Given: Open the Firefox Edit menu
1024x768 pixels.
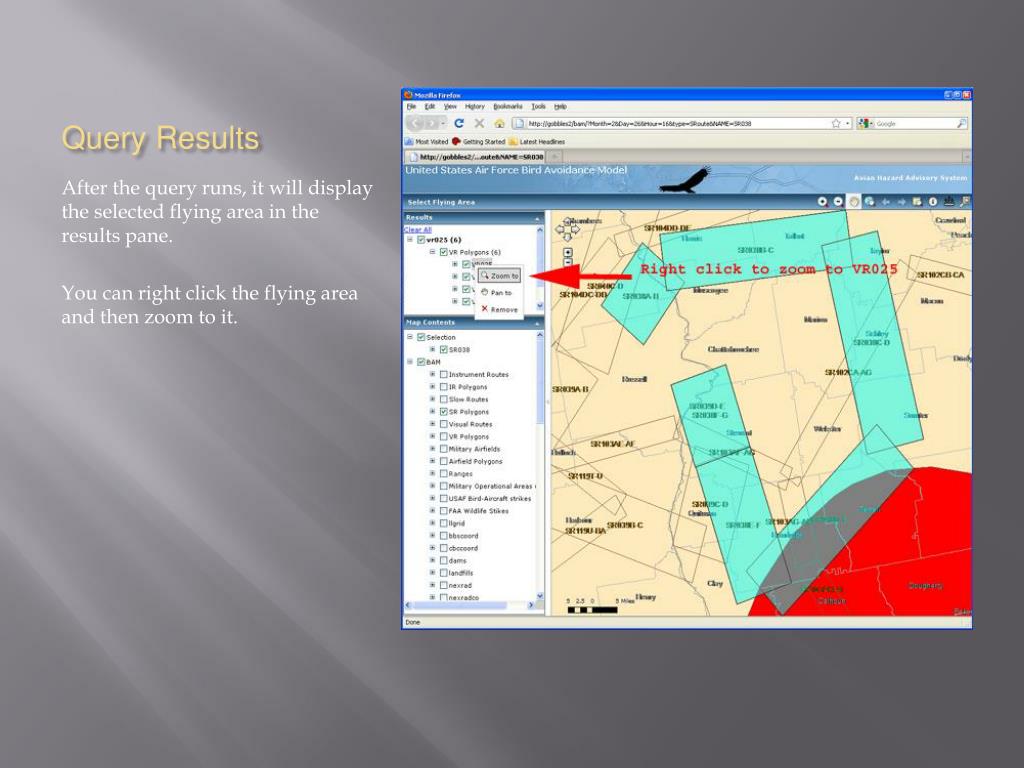Looking at the screenshot, I should click(x=430, y=106).
